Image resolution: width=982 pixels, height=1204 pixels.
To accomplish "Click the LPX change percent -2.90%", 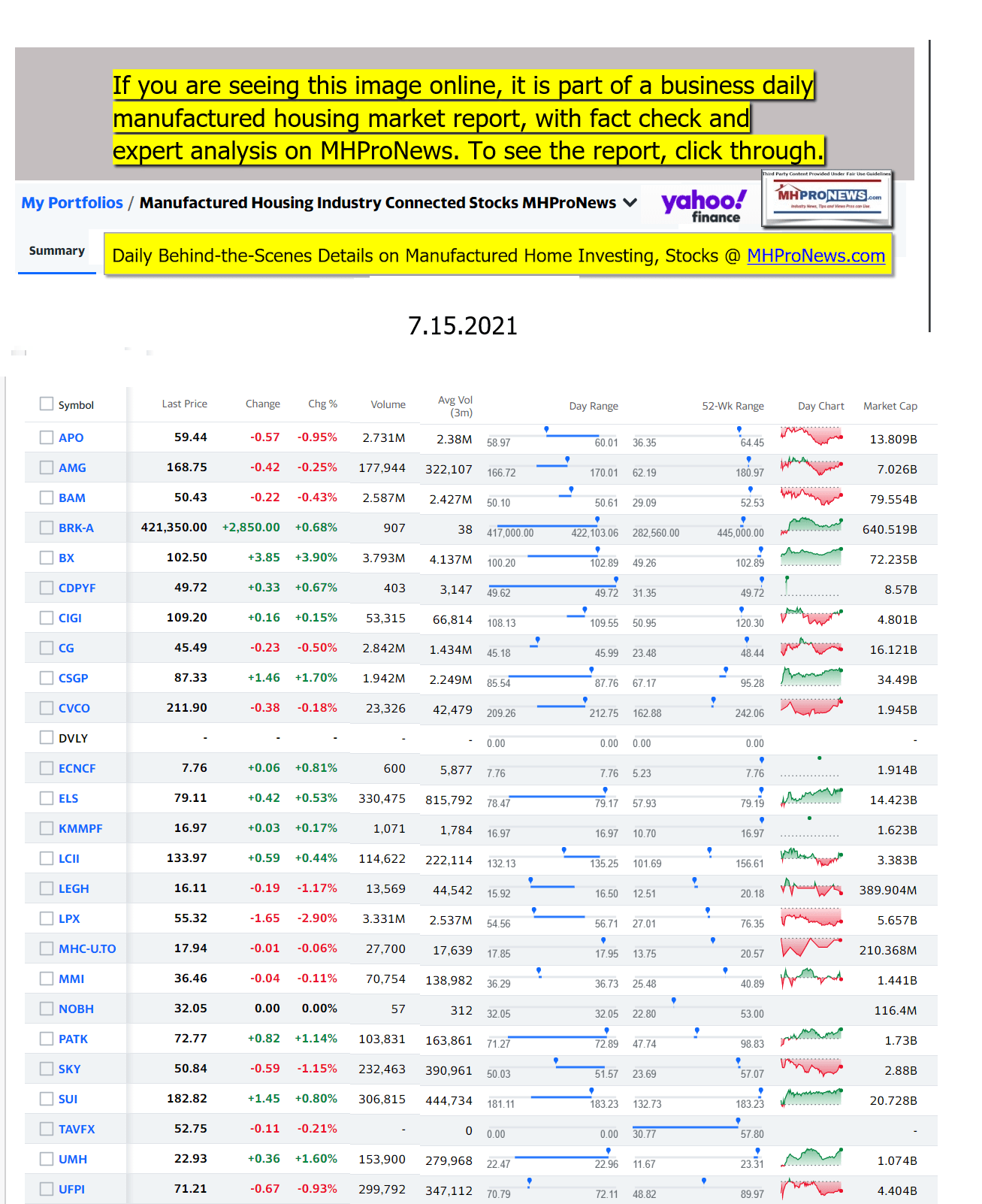I will point(317,918).
